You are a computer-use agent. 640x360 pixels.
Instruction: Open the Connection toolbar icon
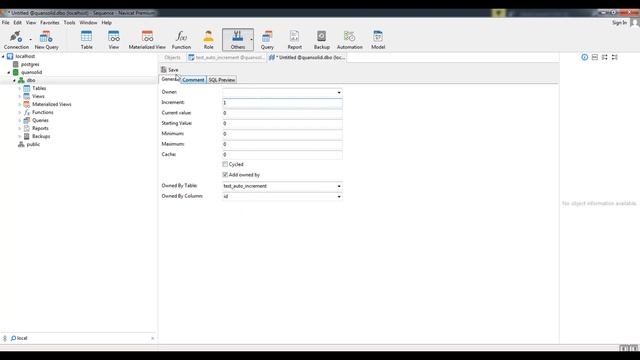[x=16, y=37]
